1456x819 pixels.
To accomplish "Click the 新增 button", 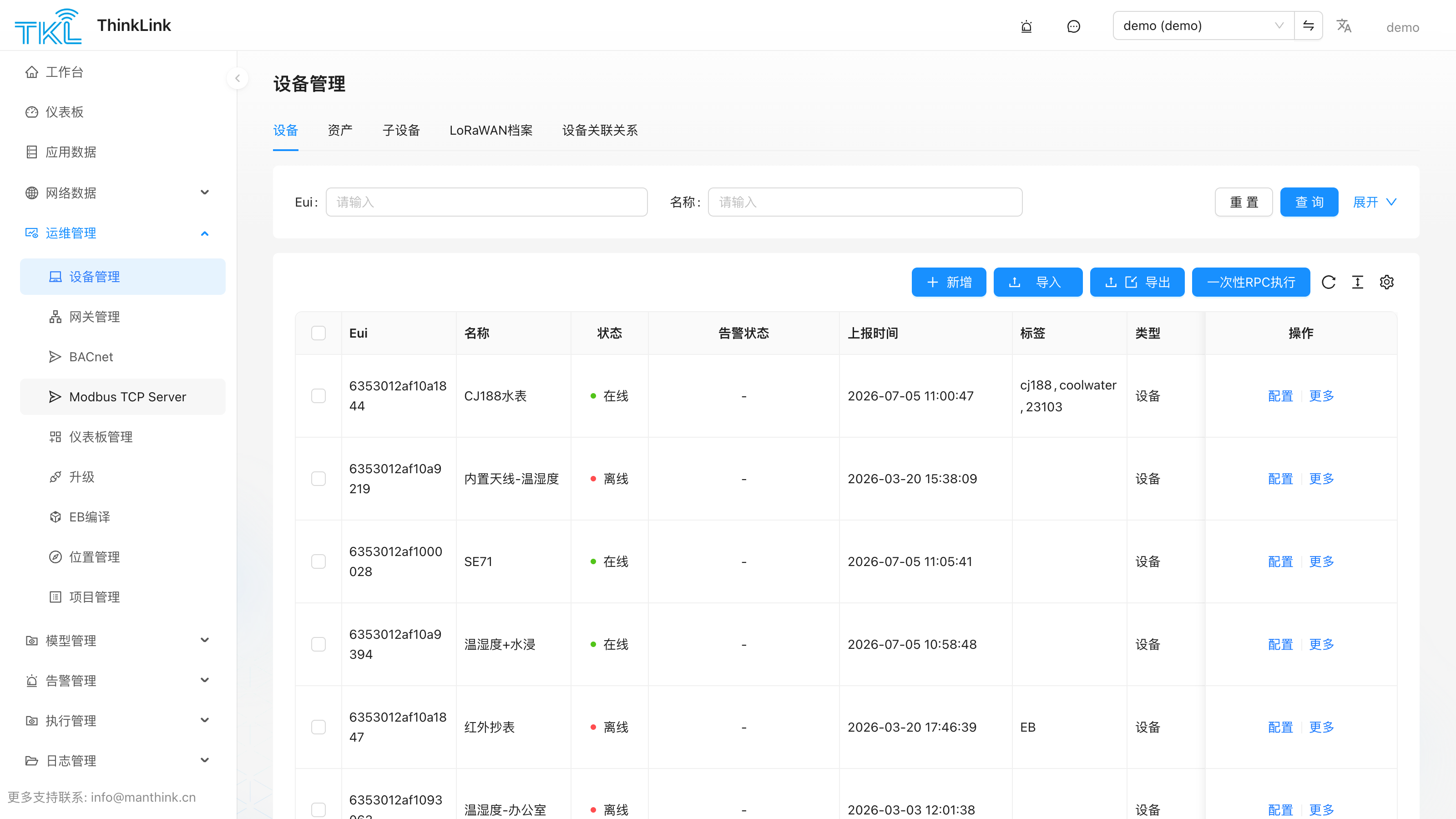I will click(948, 282).
